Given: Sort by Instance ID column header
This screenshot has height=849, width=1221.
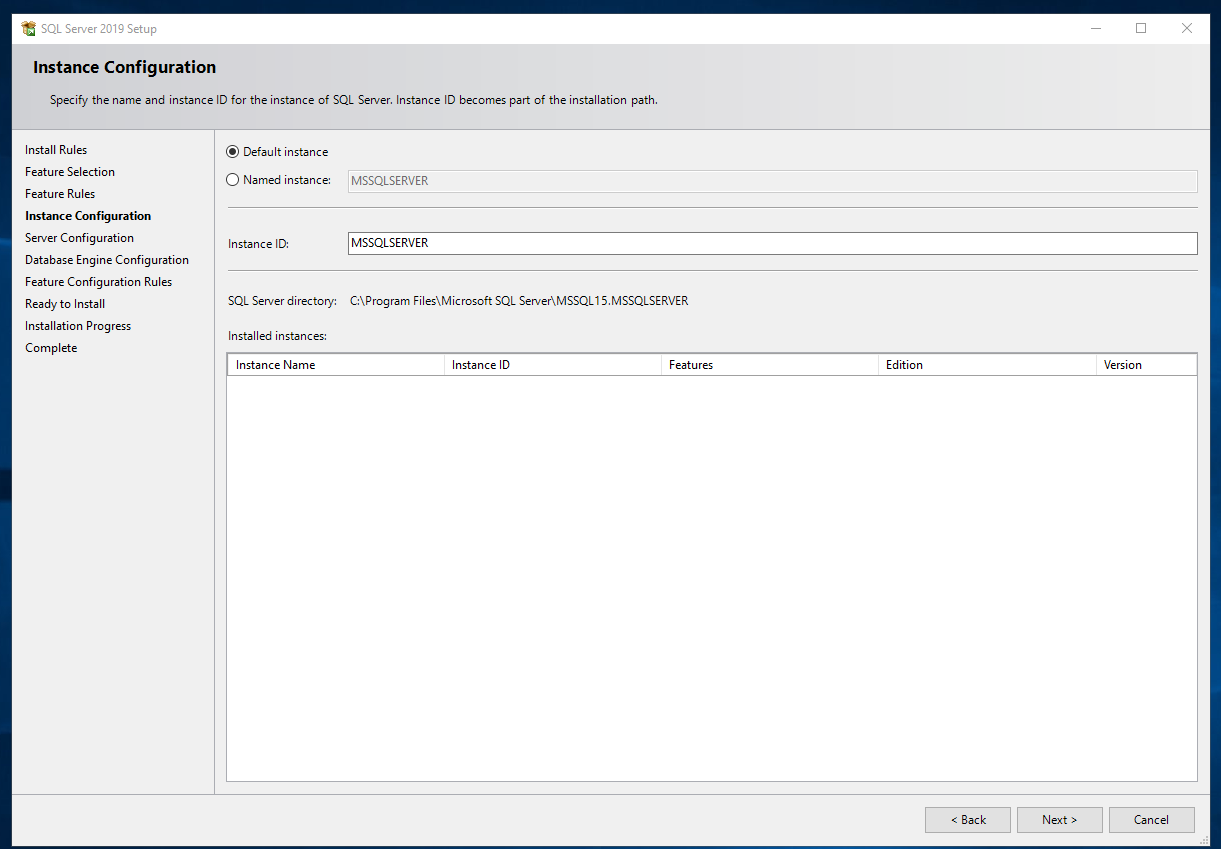Looking at the screenshot, I should (553, 365).
